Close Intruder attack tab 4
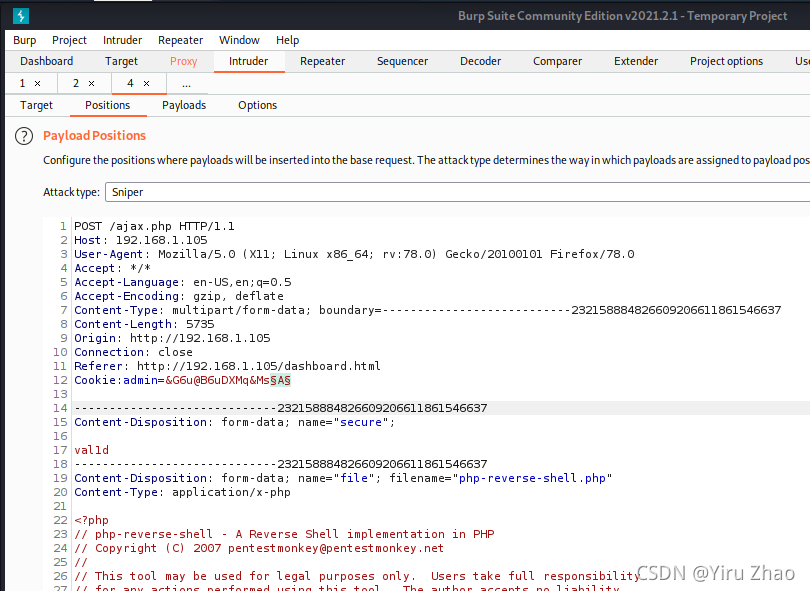Viewport: 810px width, 591px height. coord(146,83)
